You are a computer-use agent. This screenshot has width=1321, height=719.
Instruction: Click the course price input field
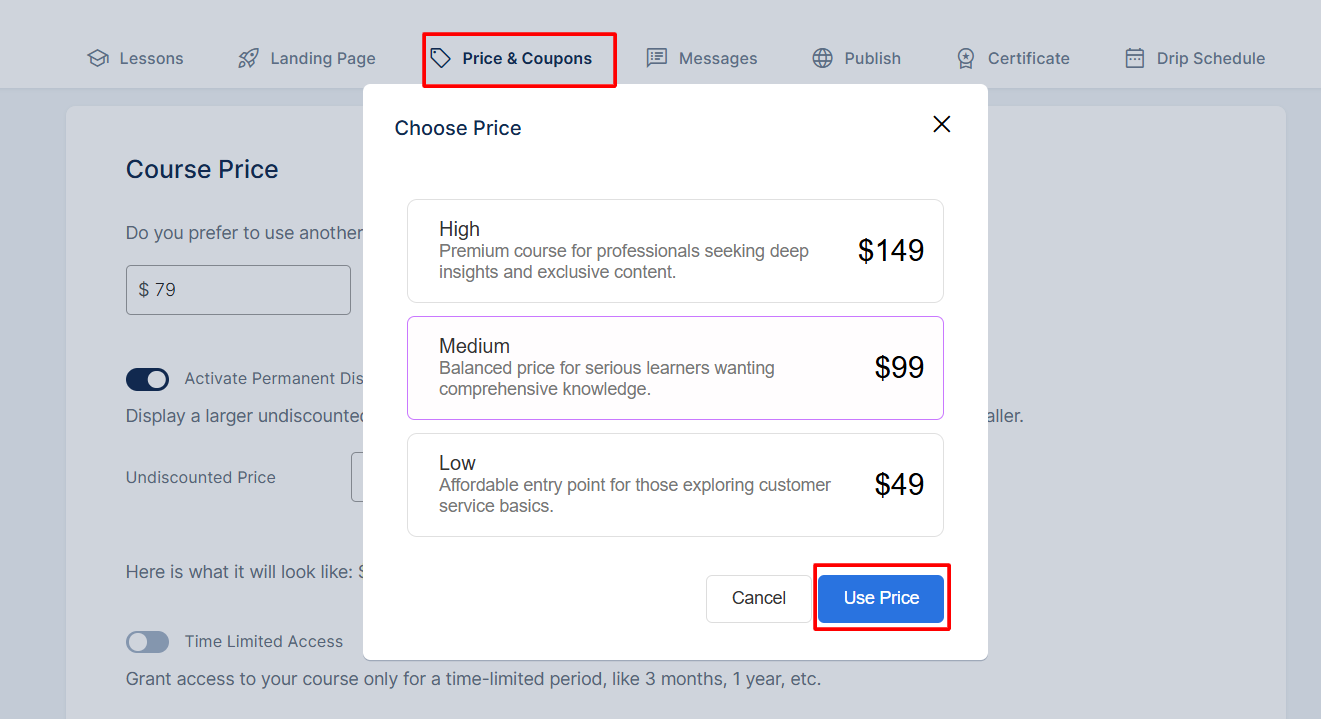pyautogui.click(x=238, y=290)
